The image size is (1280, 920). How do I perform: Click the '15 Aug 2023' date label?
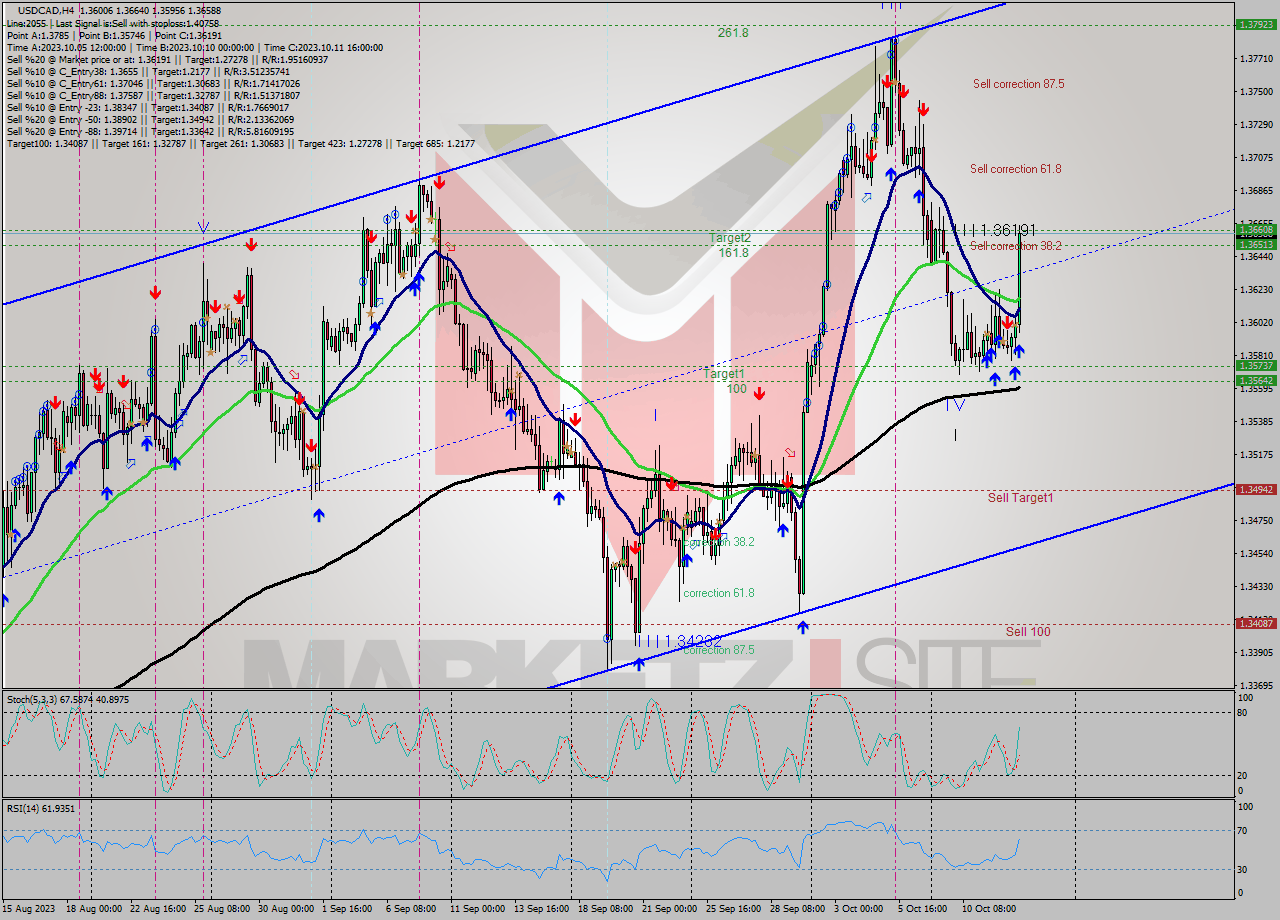pyautogui.click(x=29, y=909)
